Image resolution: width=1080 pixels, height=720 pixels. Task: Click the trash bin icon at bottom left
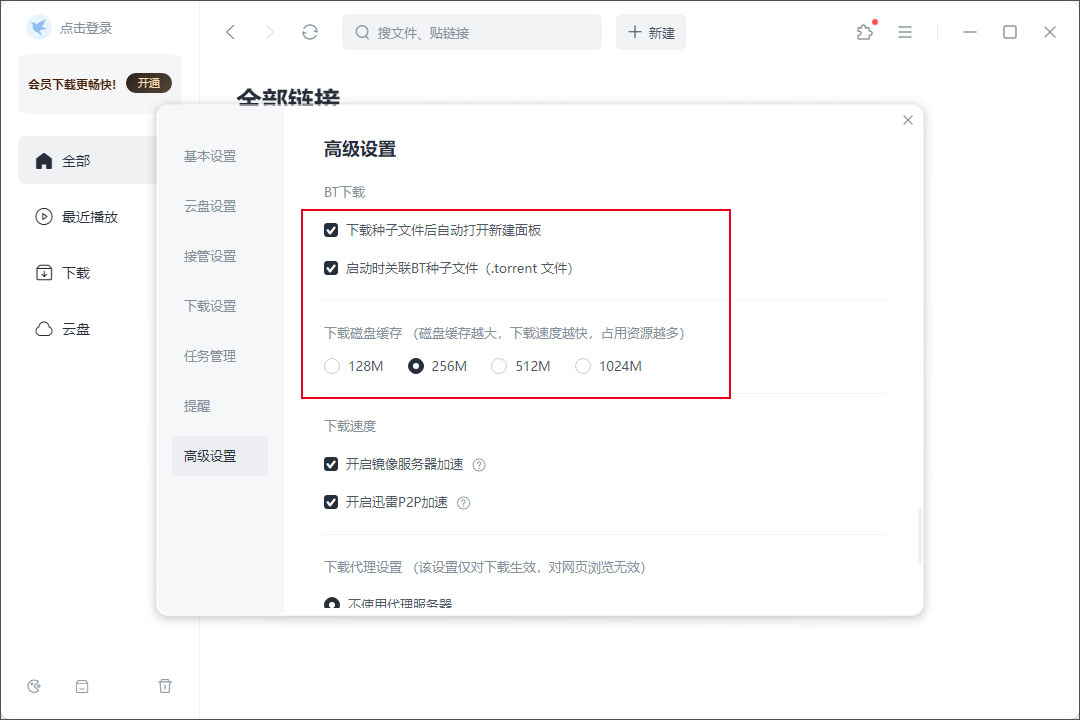point(165,686)
